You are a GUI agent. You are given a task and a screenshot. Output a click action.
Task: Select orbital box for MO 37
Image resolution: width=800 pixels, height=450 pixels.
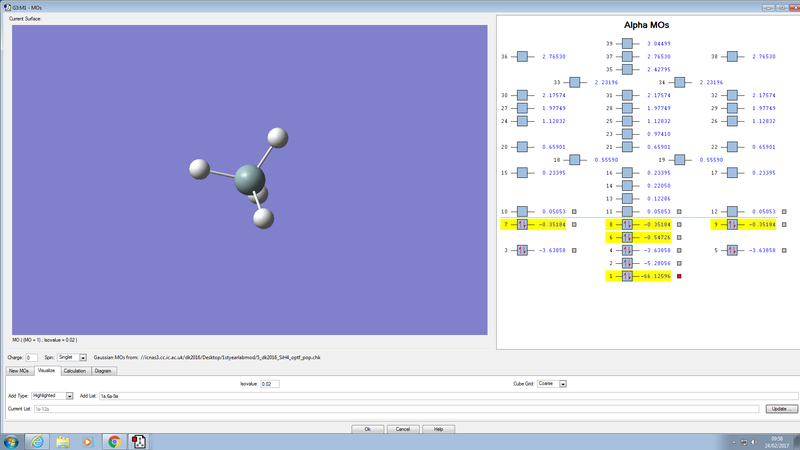pyautogui.click(x=627, y=56)
